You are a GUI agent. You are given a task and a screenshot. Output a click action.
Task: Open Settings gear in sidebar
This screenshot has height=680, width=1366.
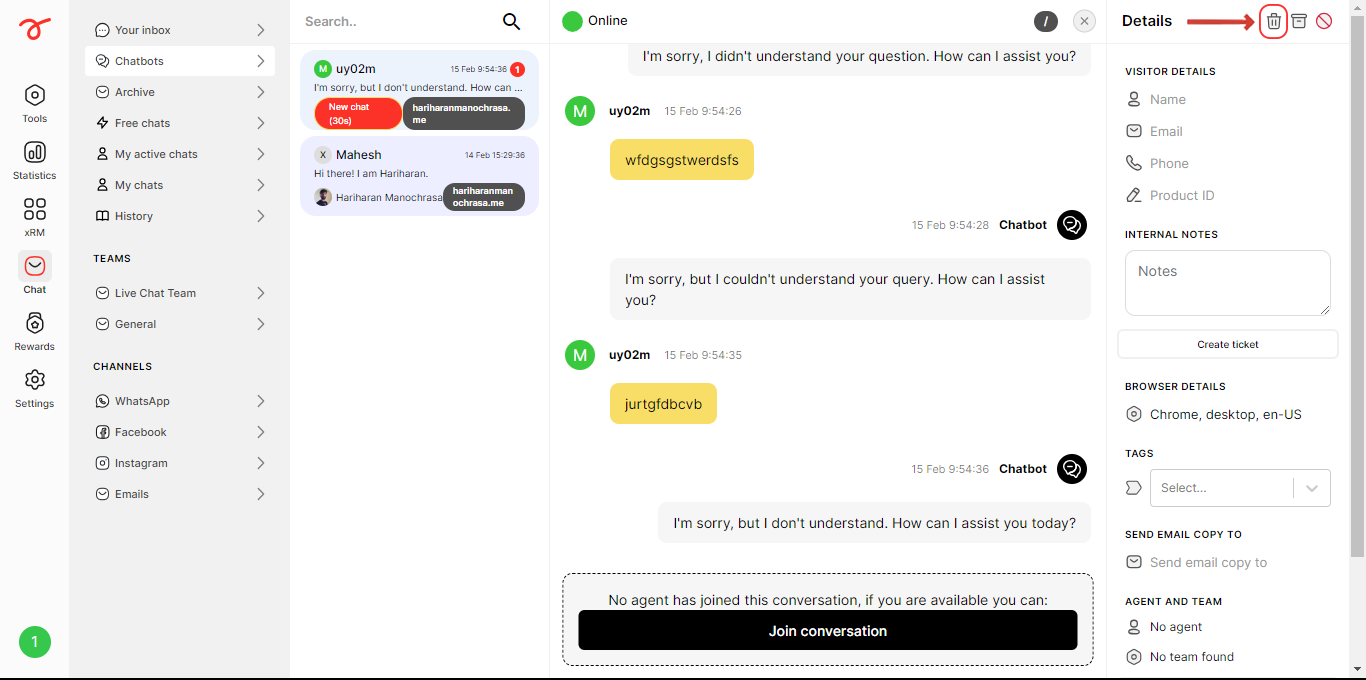[x=35, y=388]
